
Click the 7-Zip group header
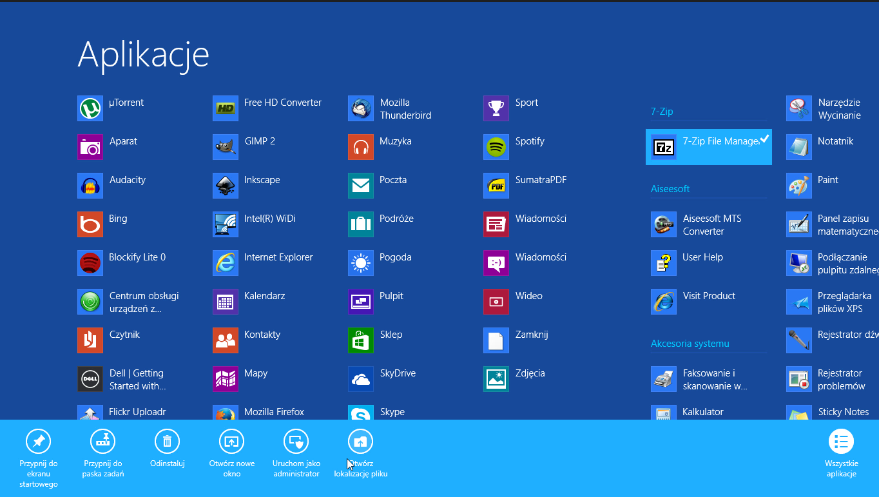(x=662, y=112)
